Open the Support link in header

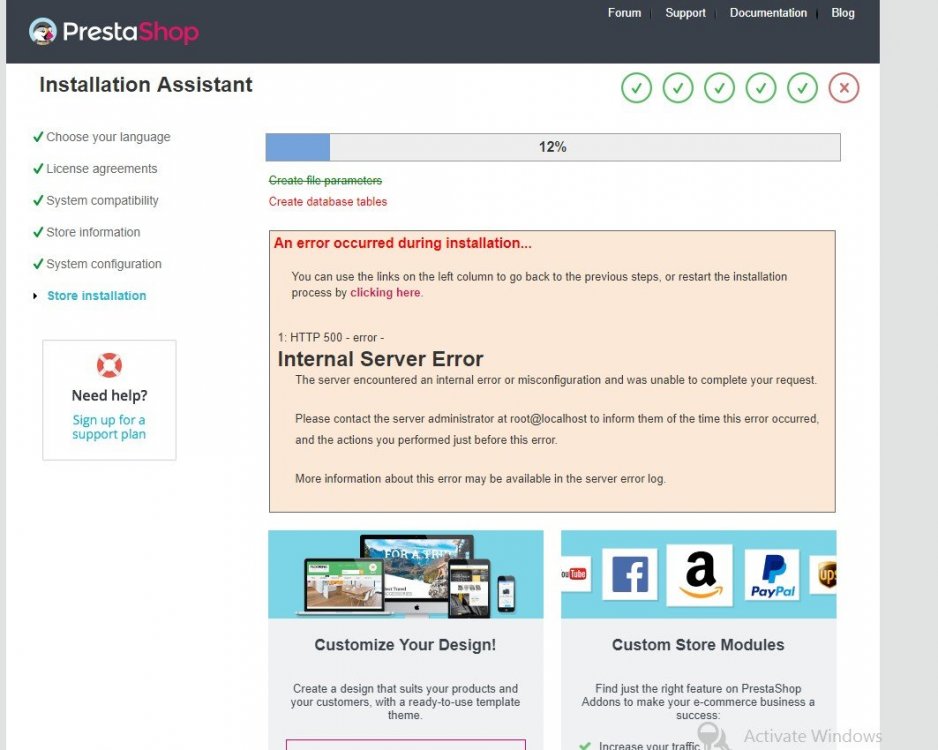tap(685, 13)
